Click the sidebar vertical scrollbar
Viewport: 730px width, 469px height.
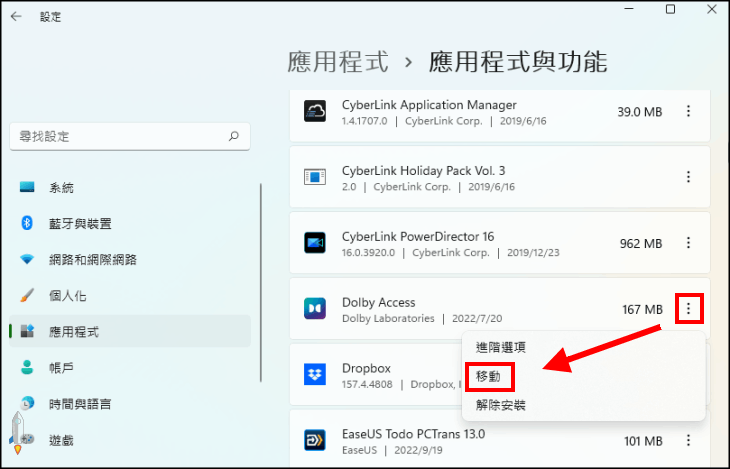click(x=261, y=283)
